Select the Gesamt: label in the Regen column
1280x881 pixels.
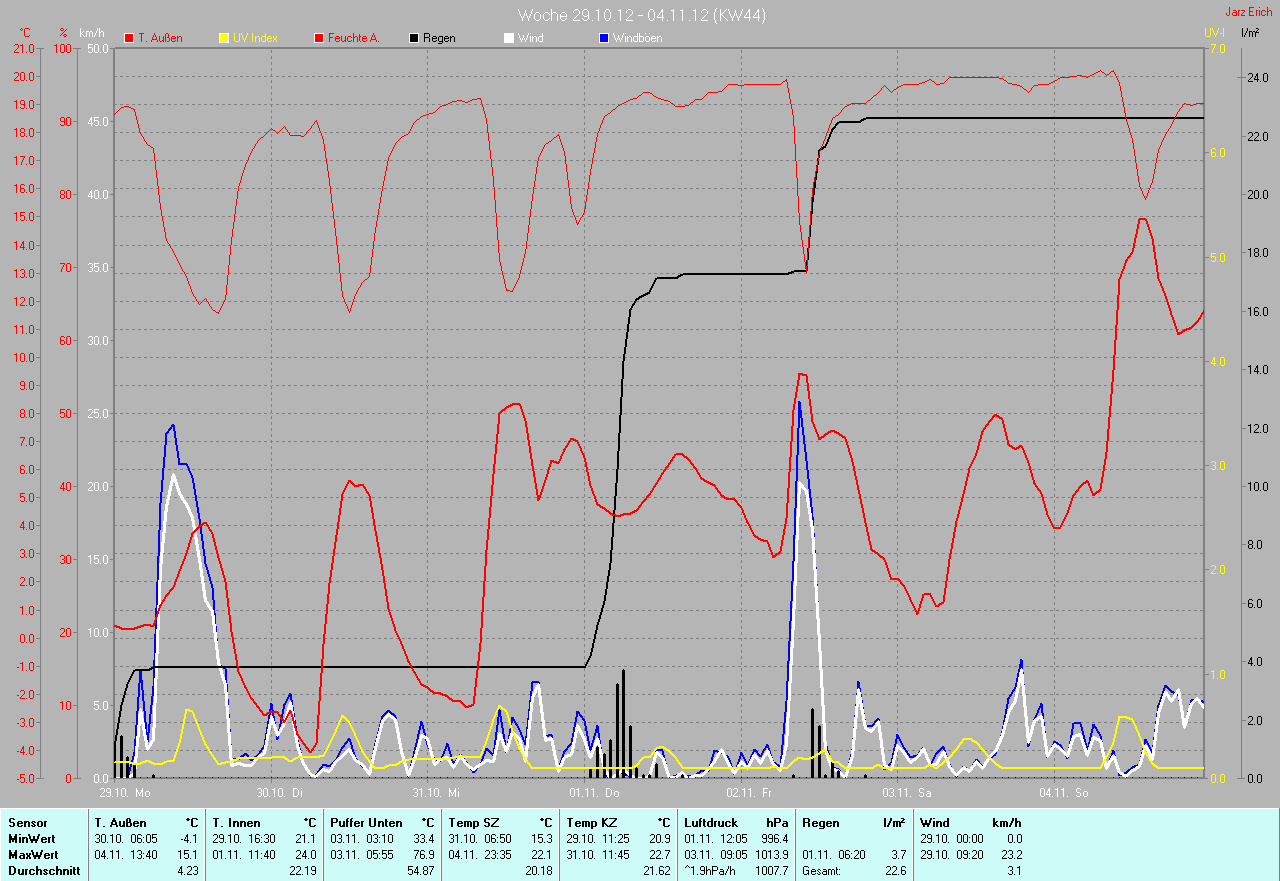(x=821, y=871)
